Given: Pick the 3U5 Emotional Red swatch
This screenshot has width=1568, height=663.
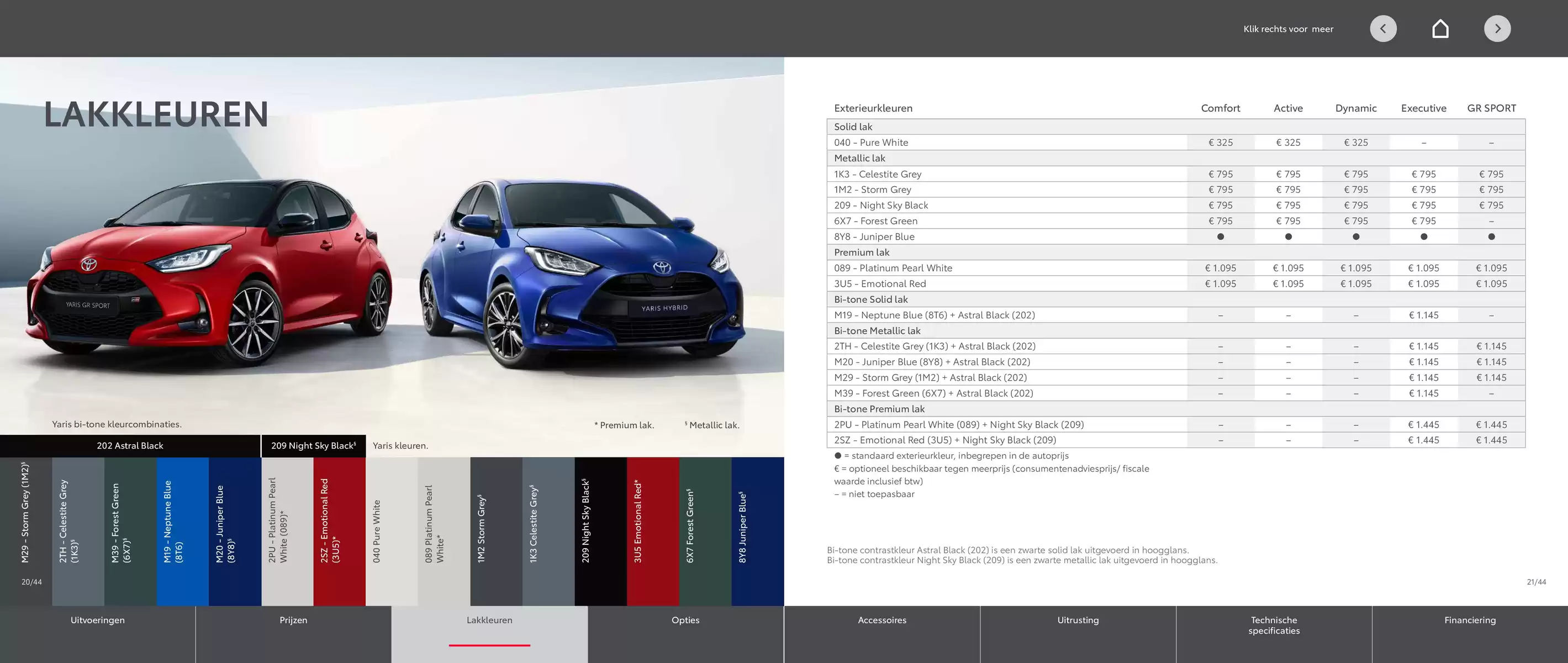Looking at the screenshot, I should click(x=653, y=531).
